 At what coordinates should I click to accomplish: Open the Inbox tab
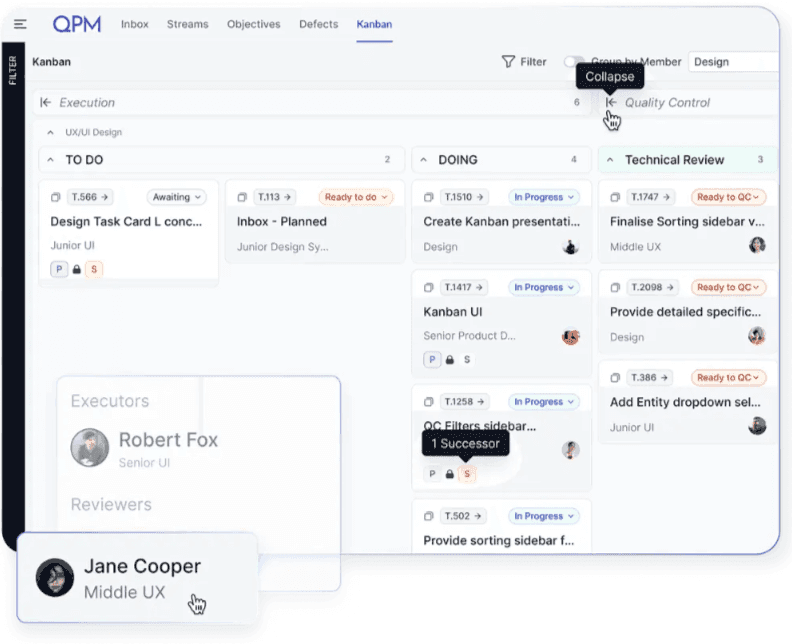[x=134, y=24]
